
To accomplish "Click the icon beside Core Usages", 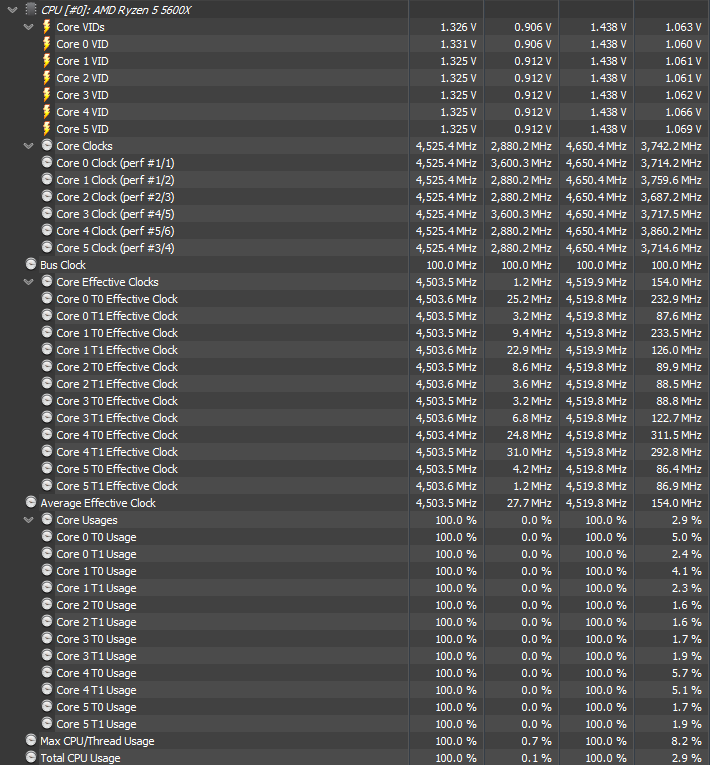I will [47, 519].
